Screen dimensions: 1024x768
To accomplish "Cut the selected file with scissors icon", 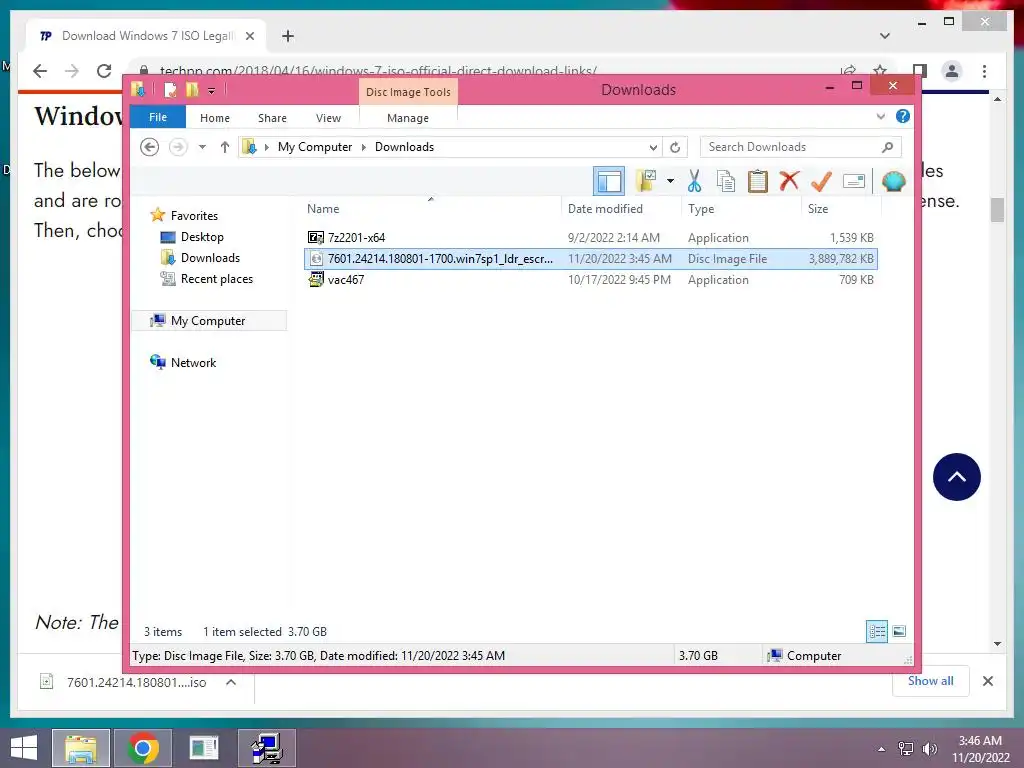I will 694,181.
